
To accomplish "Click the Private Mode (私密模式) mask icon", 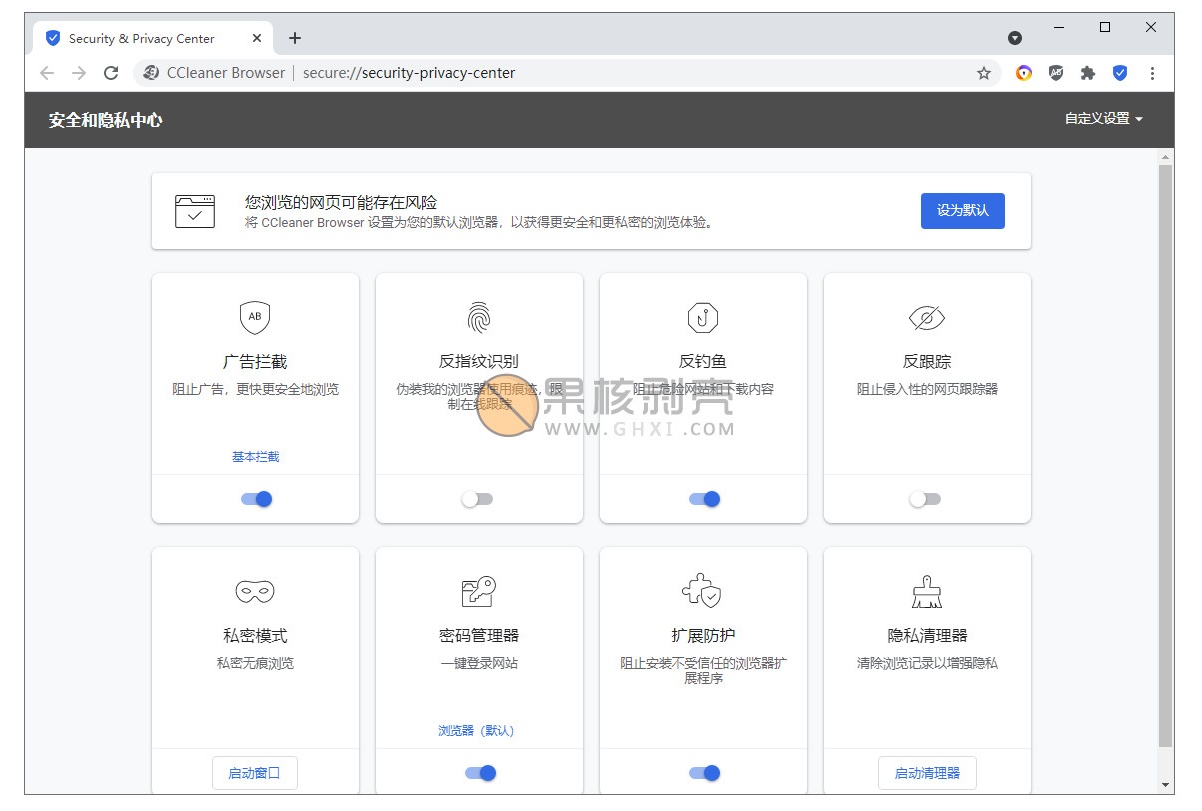I will (255, 592).
